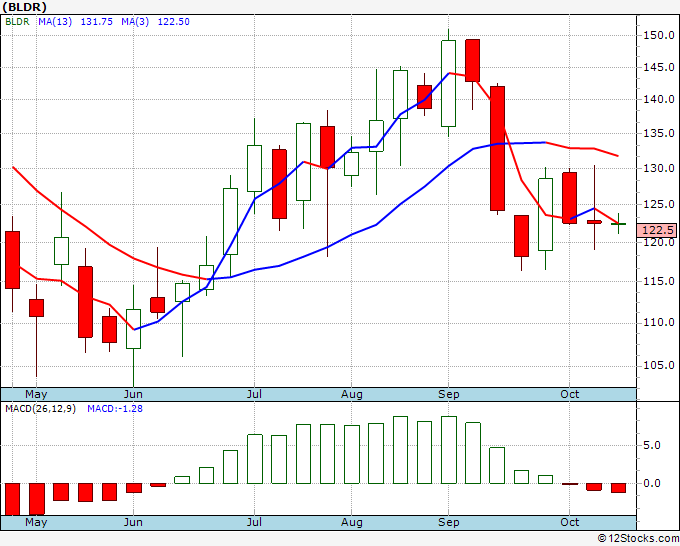Click the MACD(26,12,9) indicator label

click(x=40, y=409)
